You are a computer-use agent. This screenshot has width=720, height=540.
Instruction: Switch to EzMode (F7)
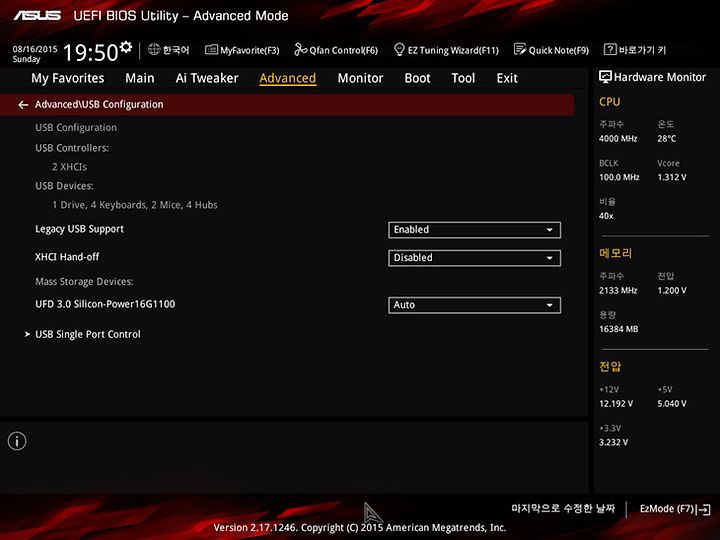click(675, 509)
